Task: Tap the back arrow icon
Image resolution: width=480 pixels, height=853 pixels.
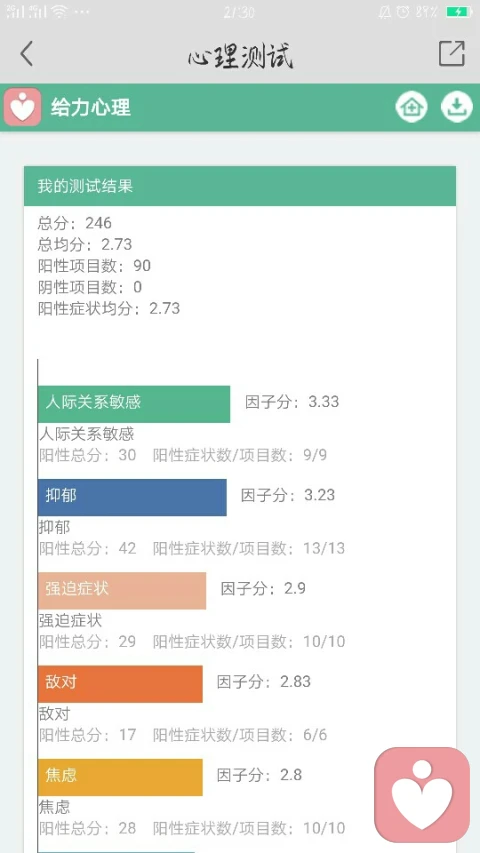Action: (26, 54)
